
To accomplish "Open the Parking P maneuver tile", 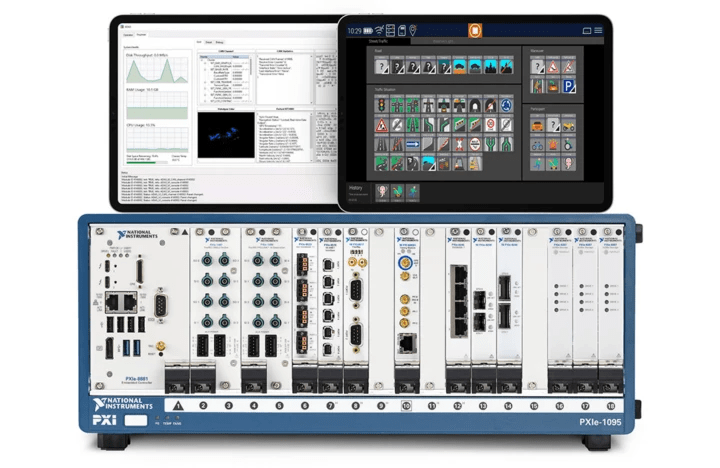I will click(x=569, y=86).
